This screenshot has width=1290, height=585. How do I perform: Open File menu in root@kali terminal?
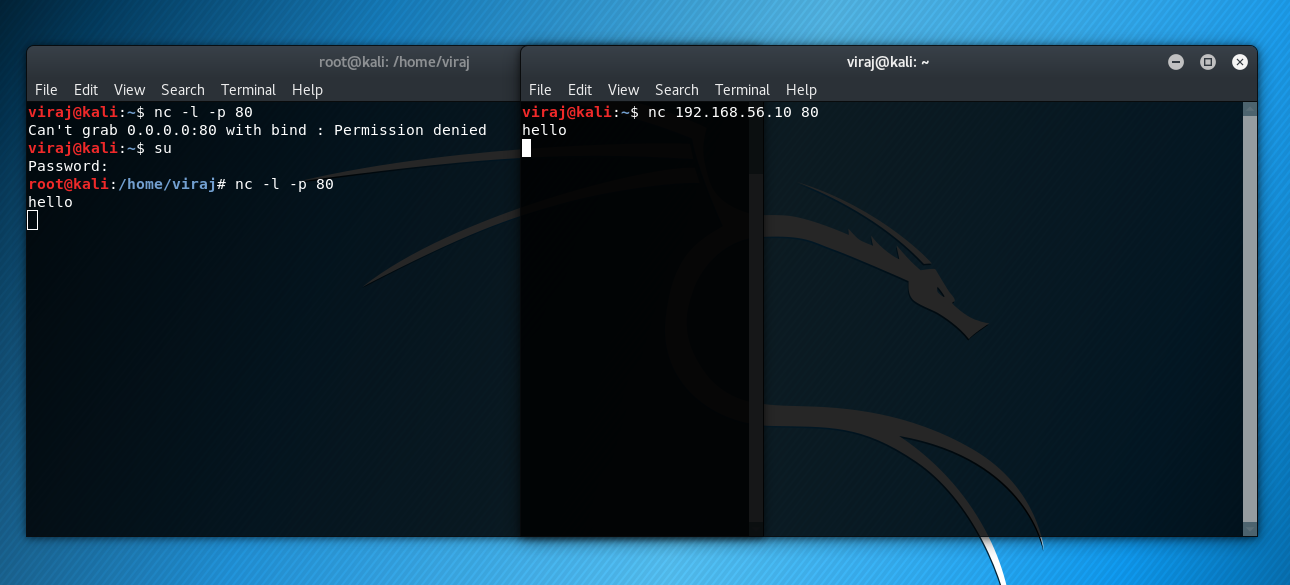pyautogui.click(x=46, y=90)
